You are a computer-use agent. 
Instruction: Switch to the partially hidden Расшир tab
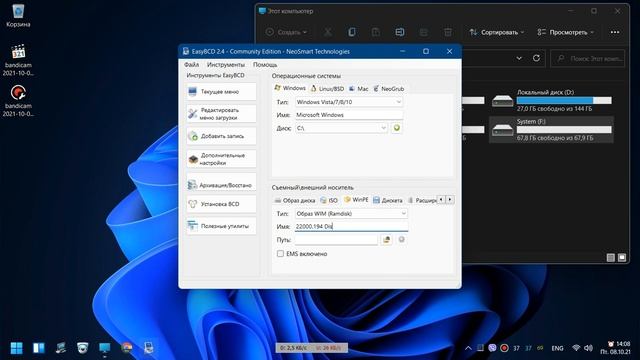pos(422,200)
